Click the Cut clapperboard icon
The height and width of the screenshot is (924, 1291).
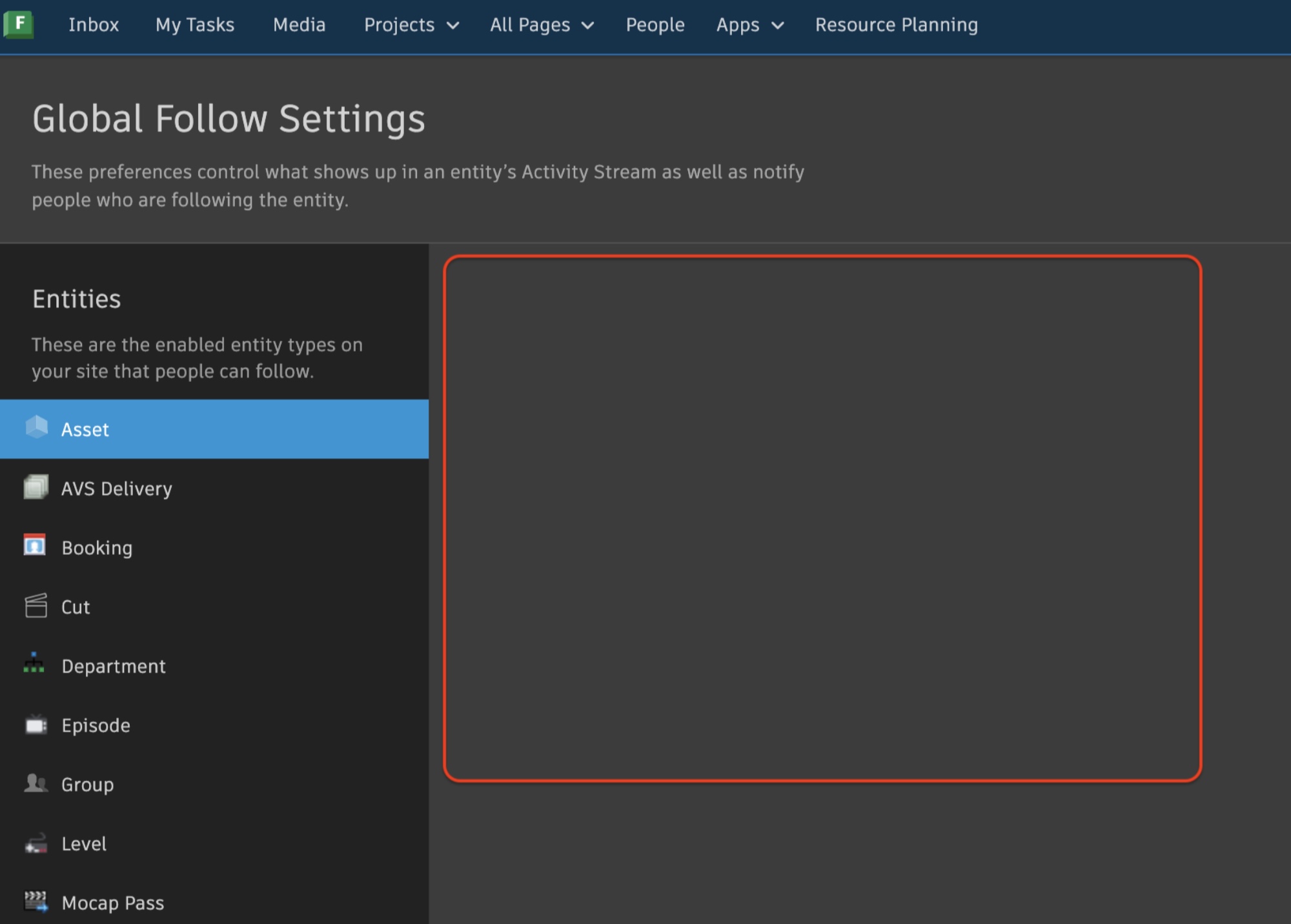tap(36, 606)
